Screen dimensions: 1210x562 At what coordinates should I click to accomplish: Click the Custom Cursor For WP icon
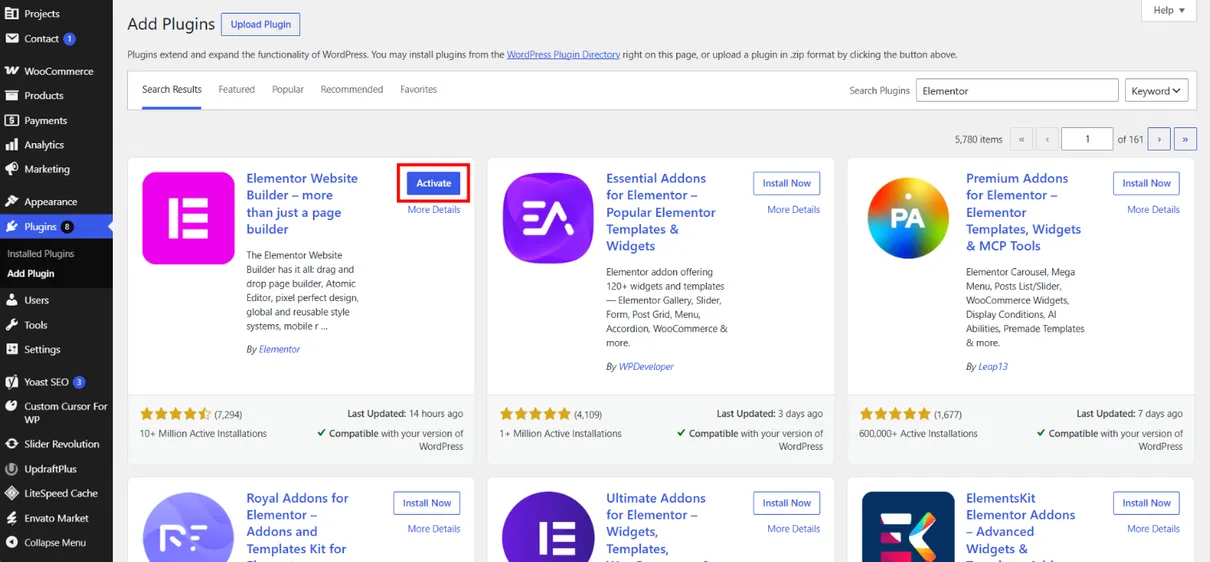[x=12, y=407]
